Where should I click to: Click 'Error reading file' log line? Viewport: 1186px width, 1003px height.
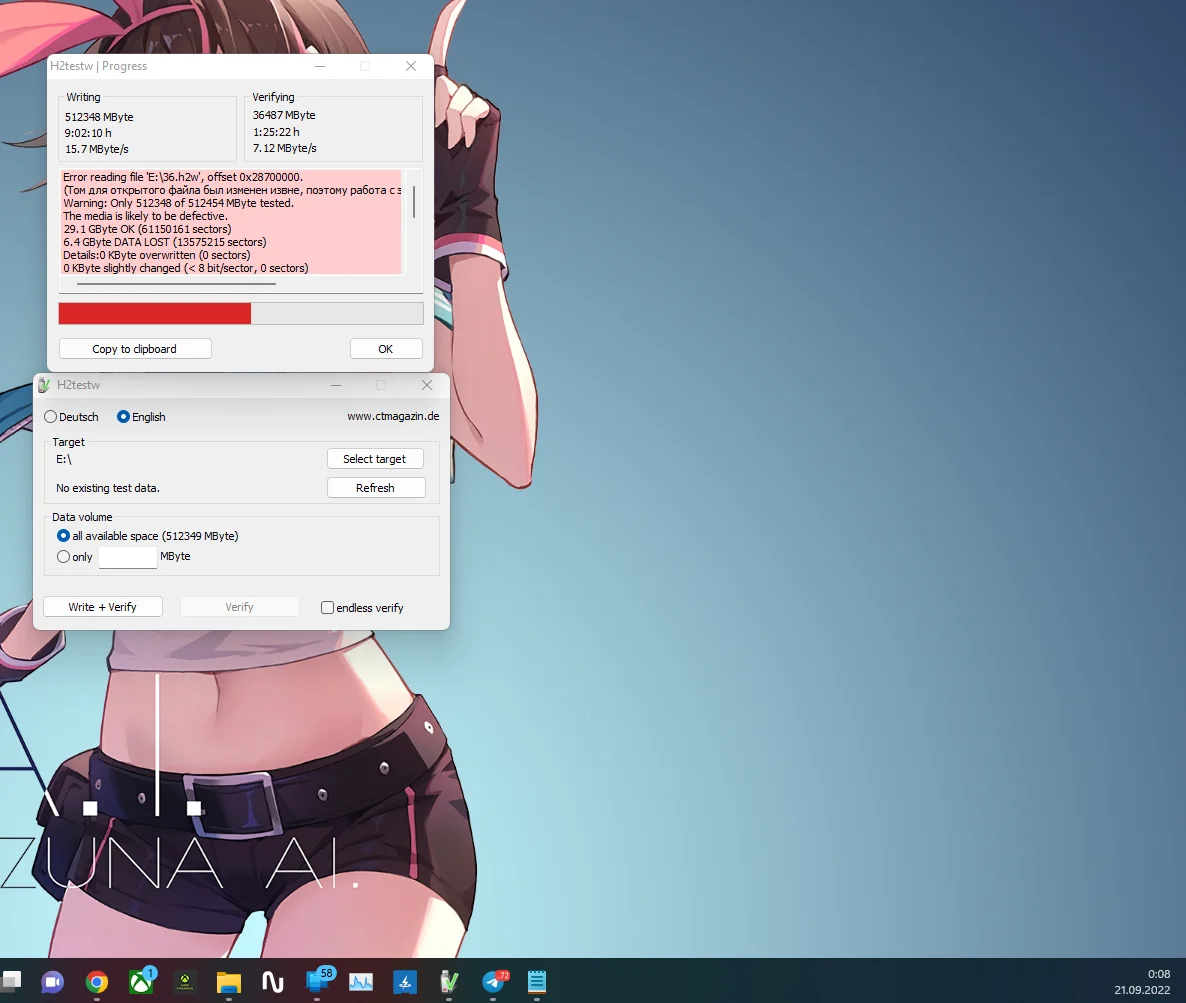(x=183, y=177)
